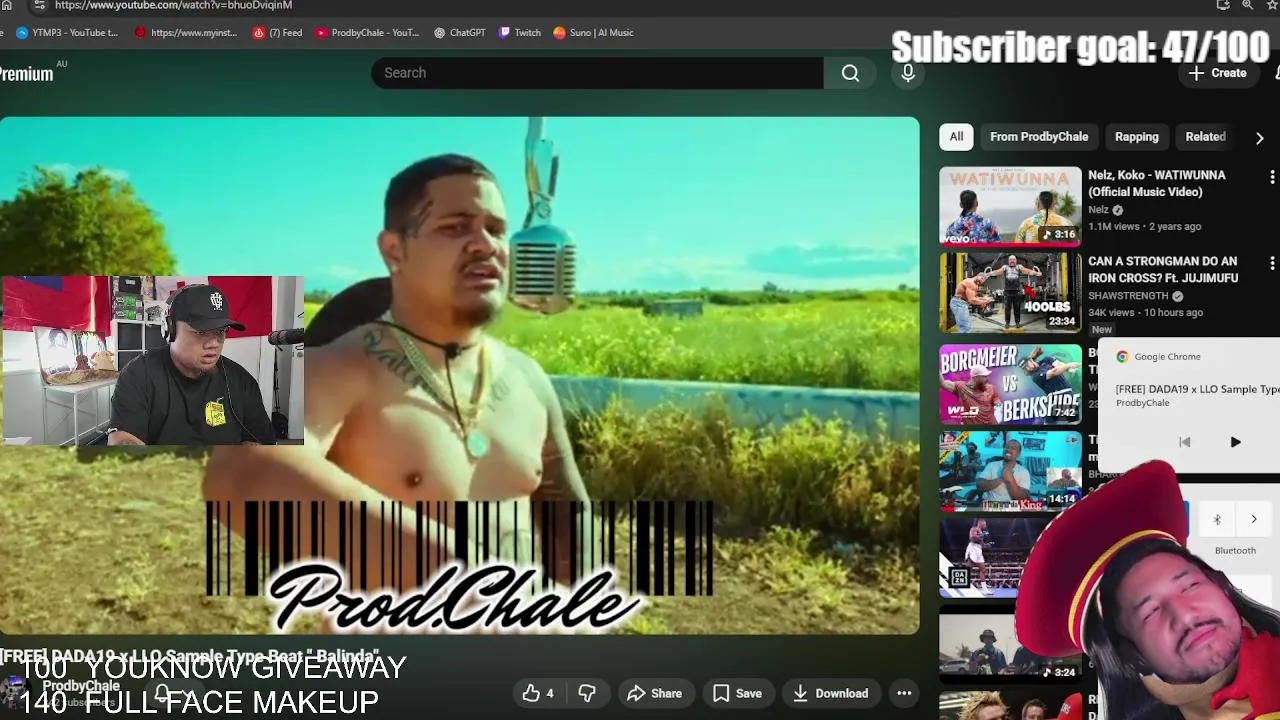Save the video to a playlist
The image size is (1280, 720).
tap(737, 693)
